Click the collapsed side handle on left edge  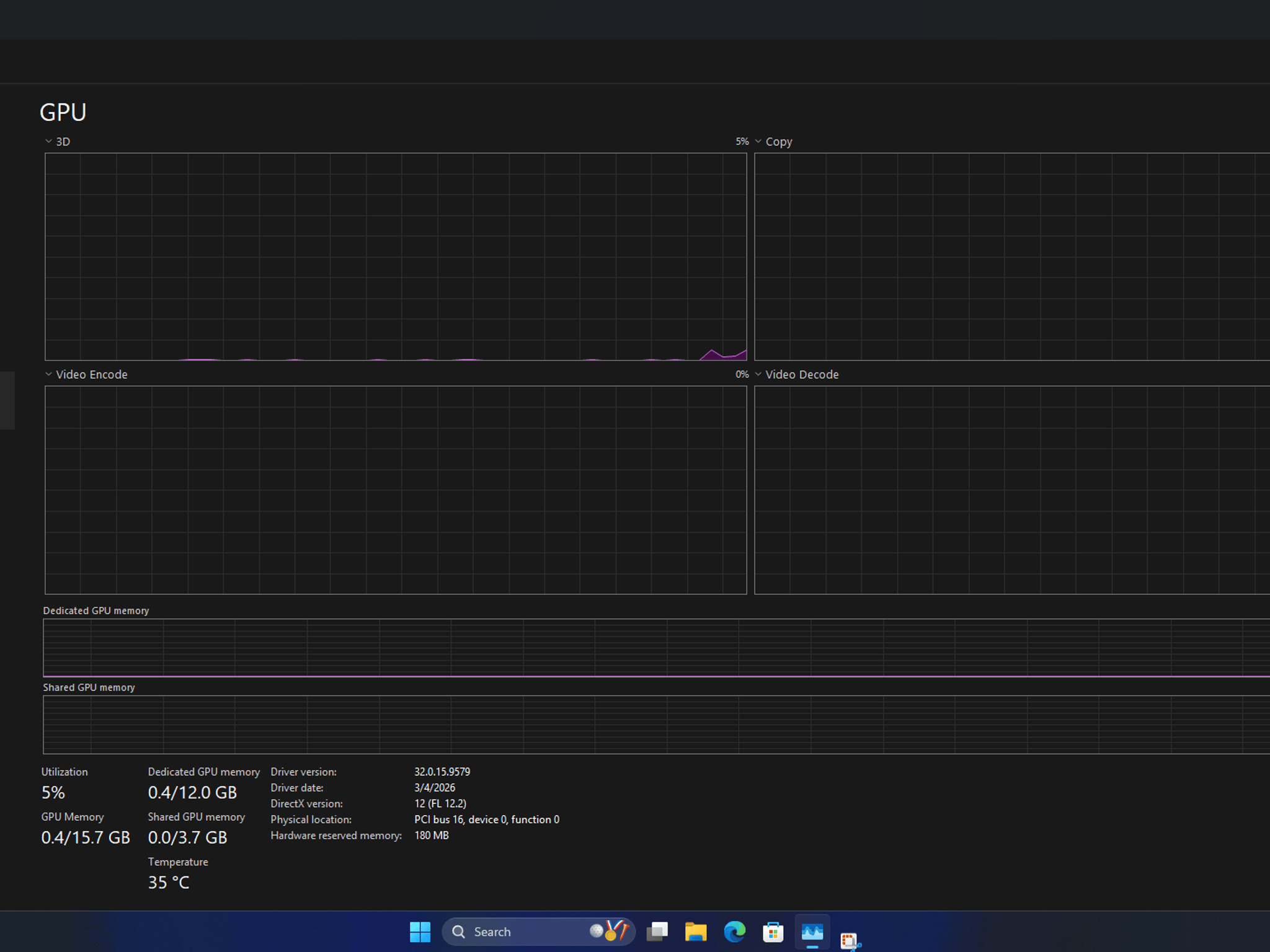coord(7,400)
